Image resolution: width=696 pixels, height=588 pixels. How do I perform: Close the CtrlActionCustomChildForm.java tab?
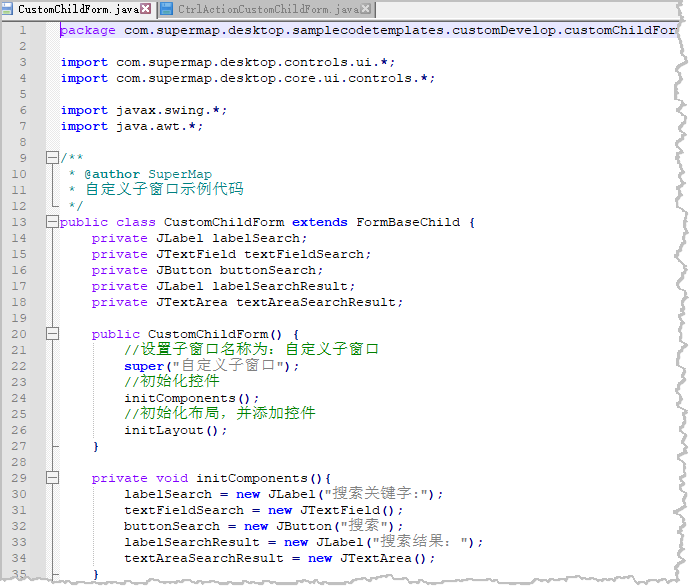tap(366, 10)
